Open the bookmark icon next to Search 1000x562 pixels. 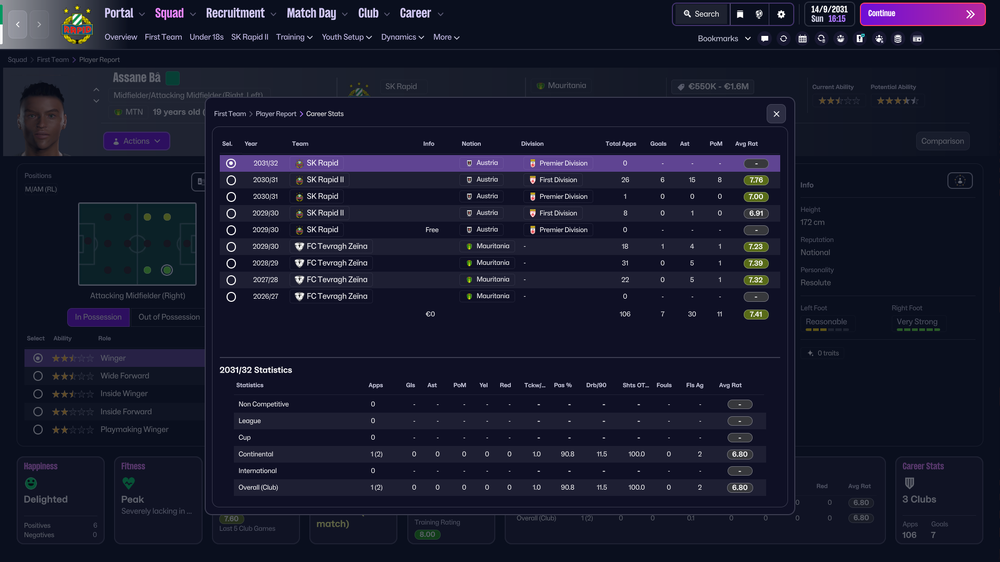coord(740,14)
